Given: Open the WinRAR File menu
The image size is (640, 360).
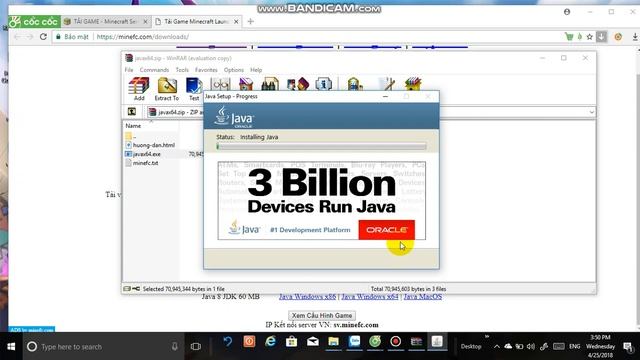Looking at the screenshot, I should tap(129, 70).
